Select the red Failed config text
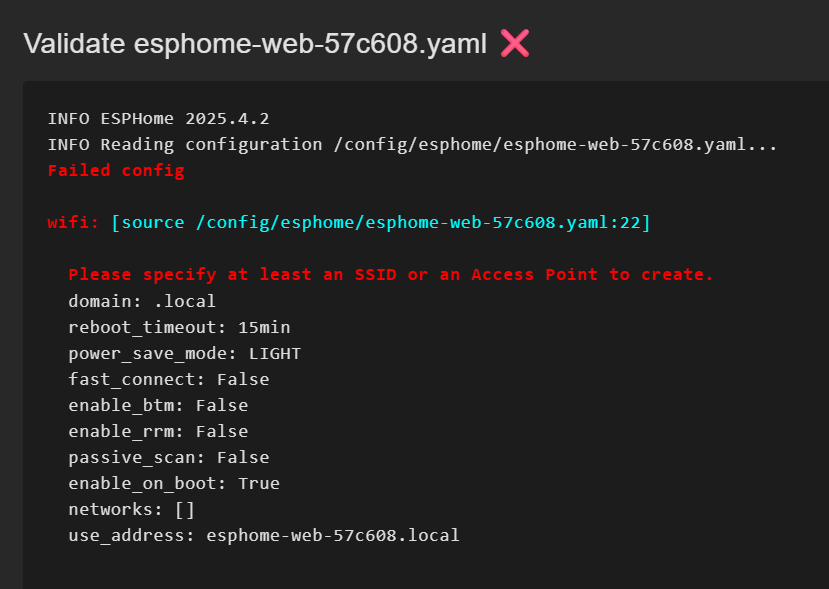Viewport: 829px width, 589px height. pos(116,170)
